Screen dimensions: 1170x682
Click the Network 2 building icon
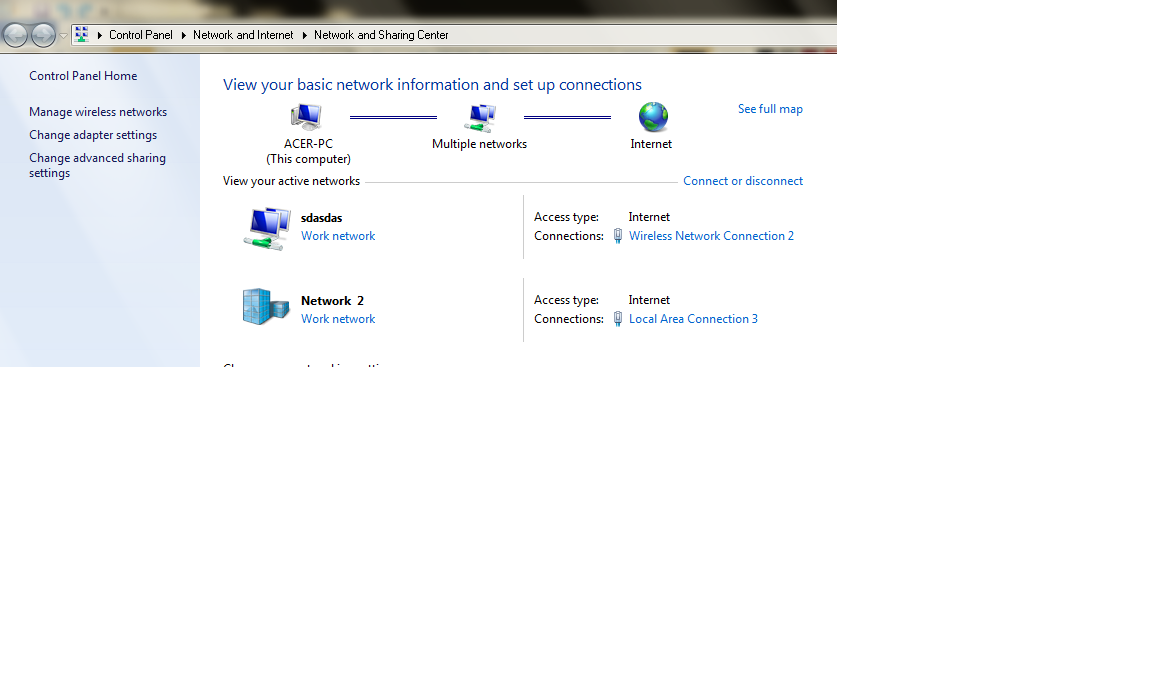coord(266,307)
